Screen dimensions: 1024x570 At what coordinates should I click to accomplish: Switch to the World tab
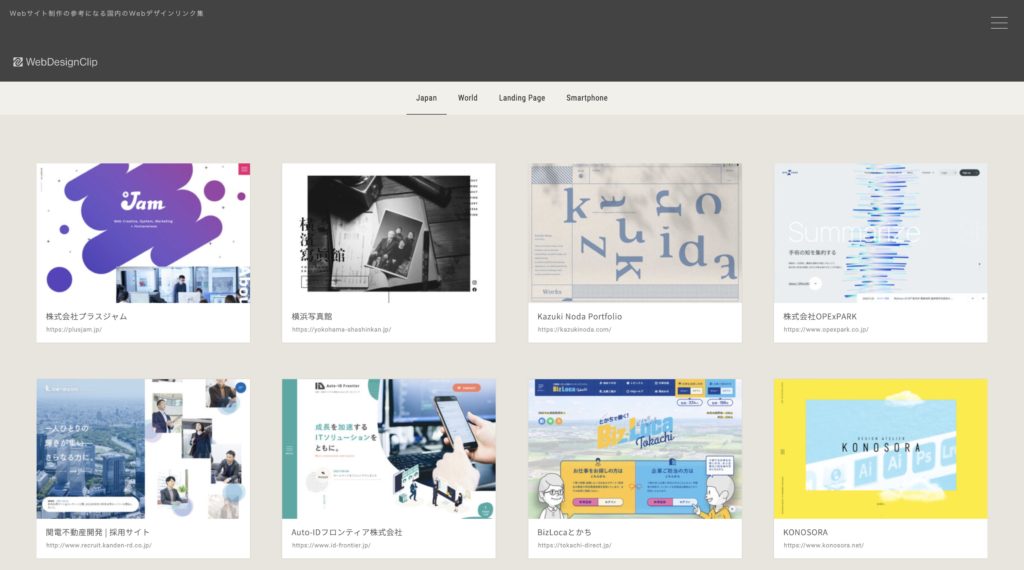[x=468, y=98]
